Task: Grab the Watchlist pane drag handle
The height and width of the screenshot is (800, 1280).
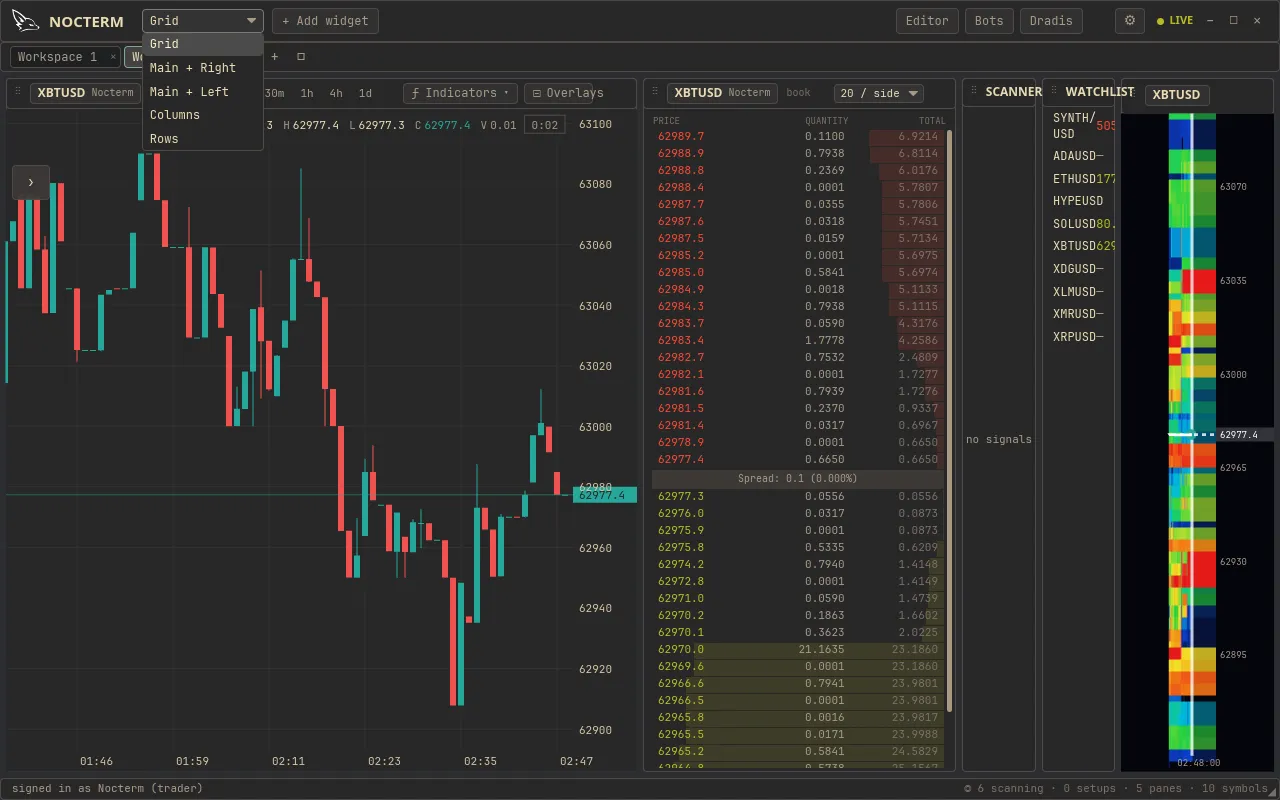Action: point(1053,91)
